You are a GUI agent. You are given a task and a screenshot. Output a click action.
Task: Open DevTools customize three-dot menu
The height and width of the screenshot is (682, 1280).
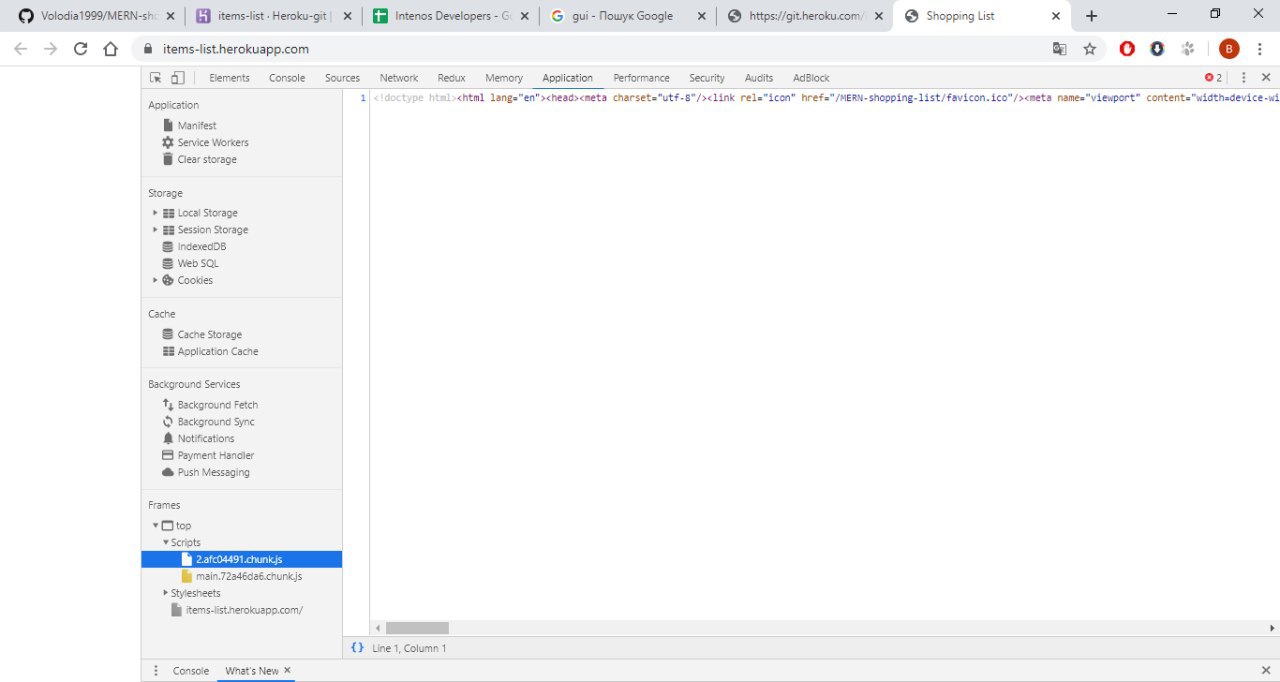point(1244,78)
